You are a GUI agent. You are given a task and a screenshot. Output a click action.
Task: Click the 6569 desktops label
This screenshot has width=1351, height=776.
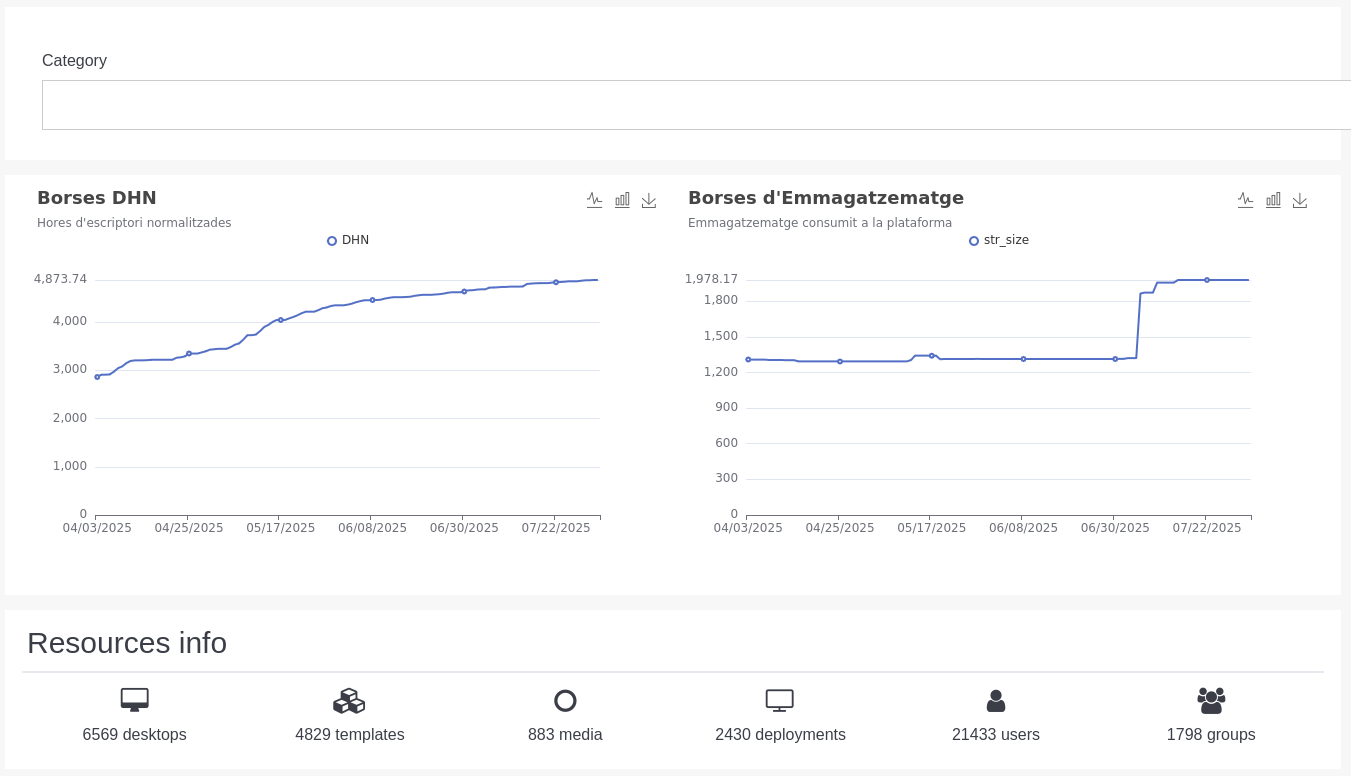pos(134,734)
